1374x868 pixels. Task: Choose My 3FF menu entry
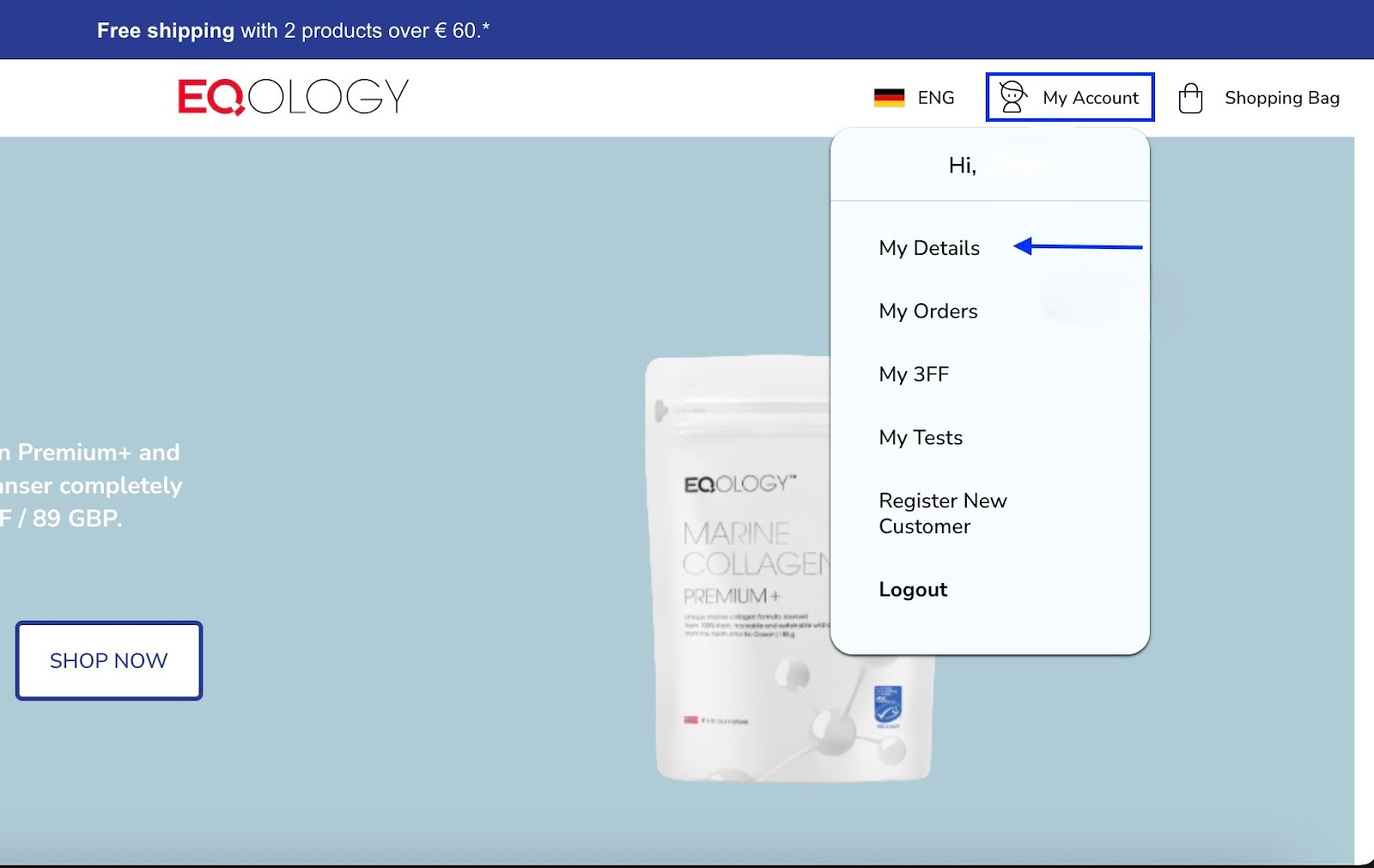(914, 374)
